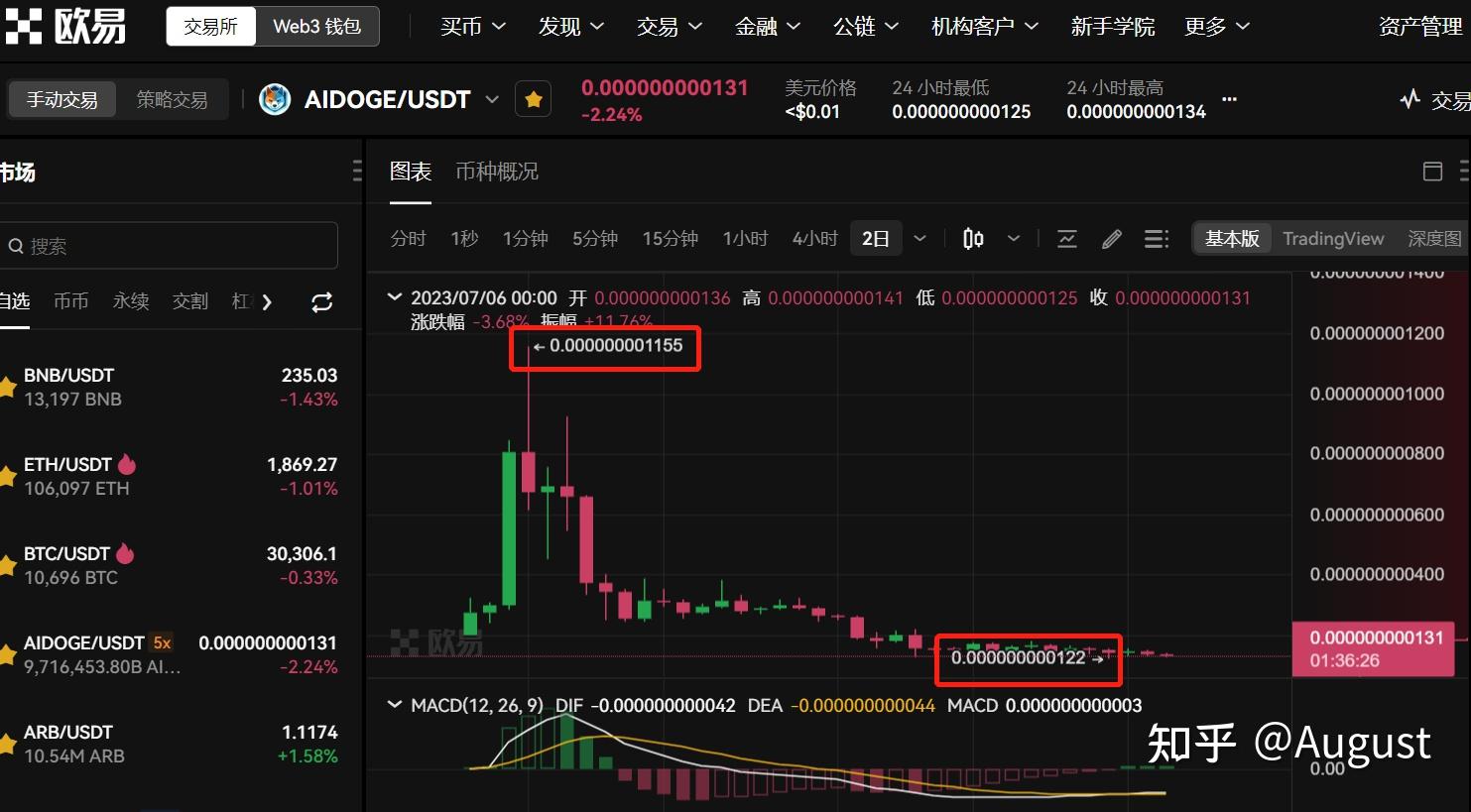1471x812 pixels.
Task: Click the 5x leverage badge
Action: pyautogui.click(x=162, y=643)
